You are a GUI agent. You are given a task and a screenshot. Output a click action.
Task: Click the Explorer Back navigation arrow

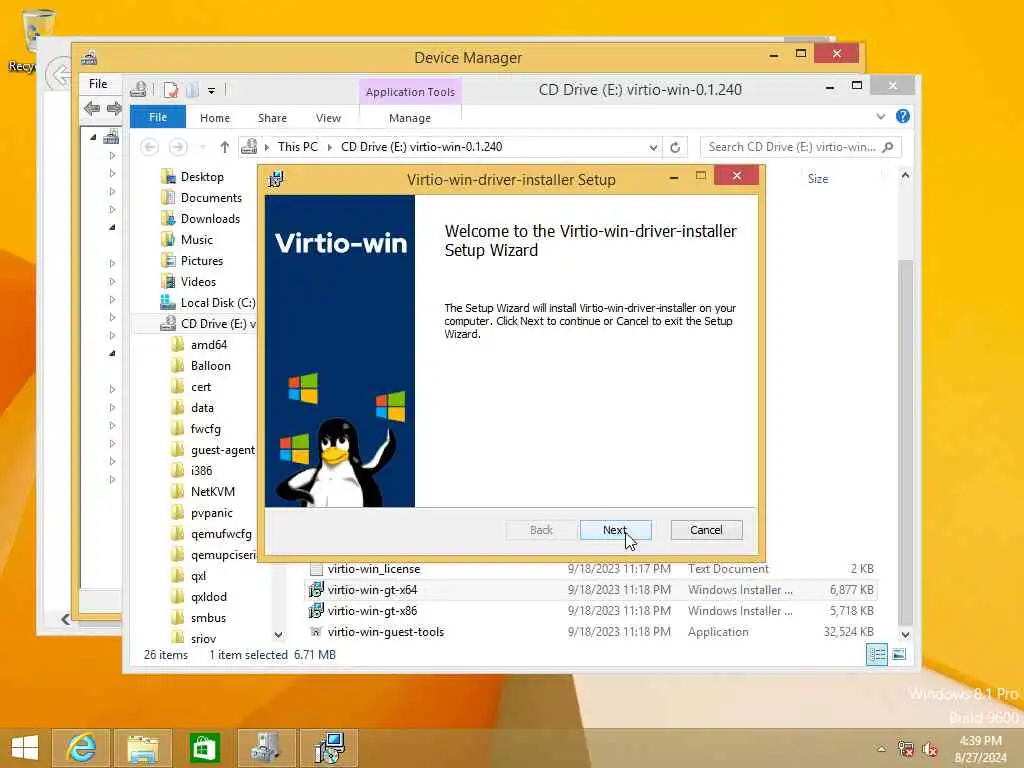[x=150, y=147]
